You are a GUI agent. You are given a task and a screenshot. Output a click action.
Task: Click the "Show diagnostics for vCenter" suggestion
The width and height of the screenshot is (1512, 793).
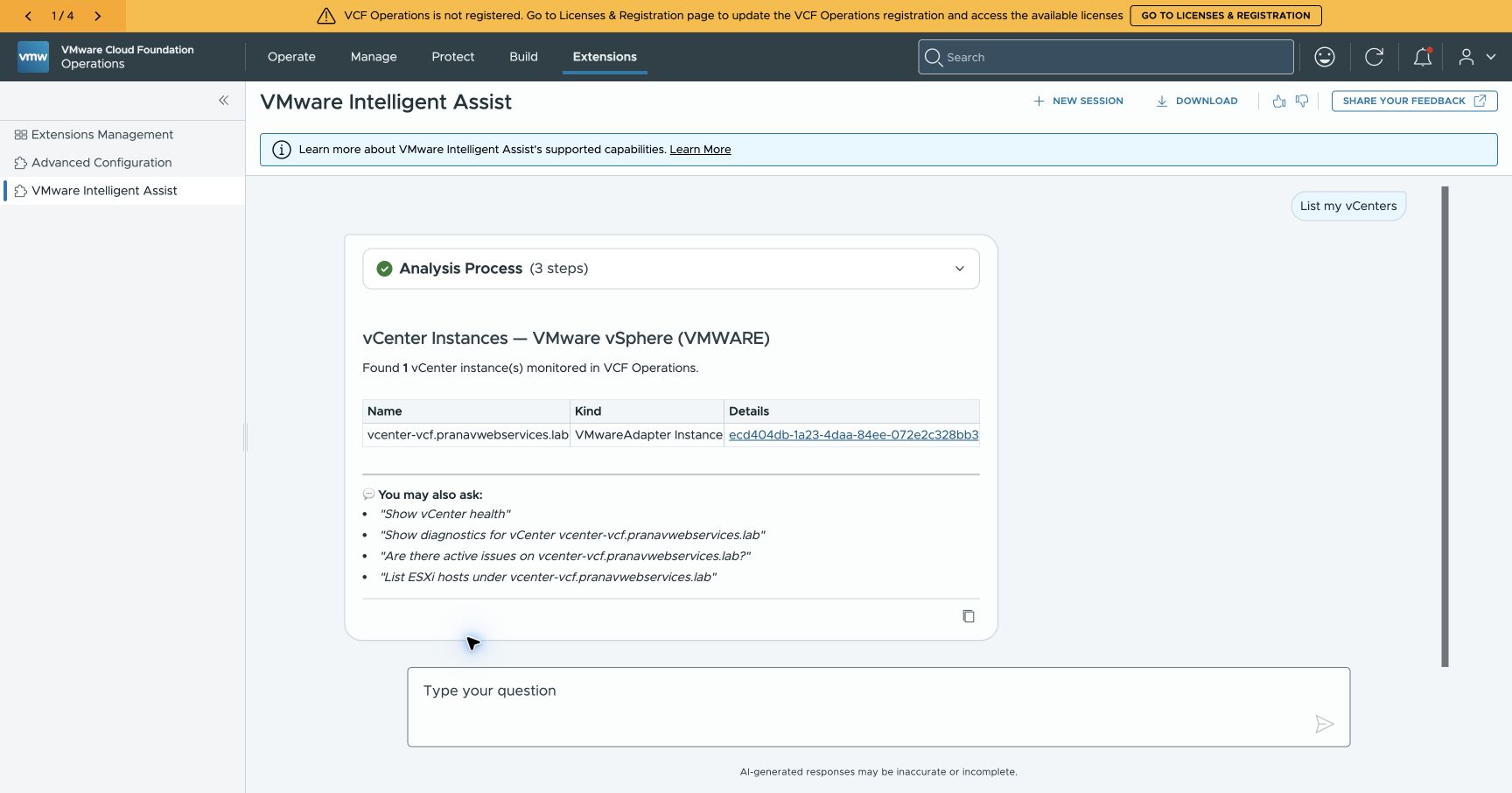(572, 536)
